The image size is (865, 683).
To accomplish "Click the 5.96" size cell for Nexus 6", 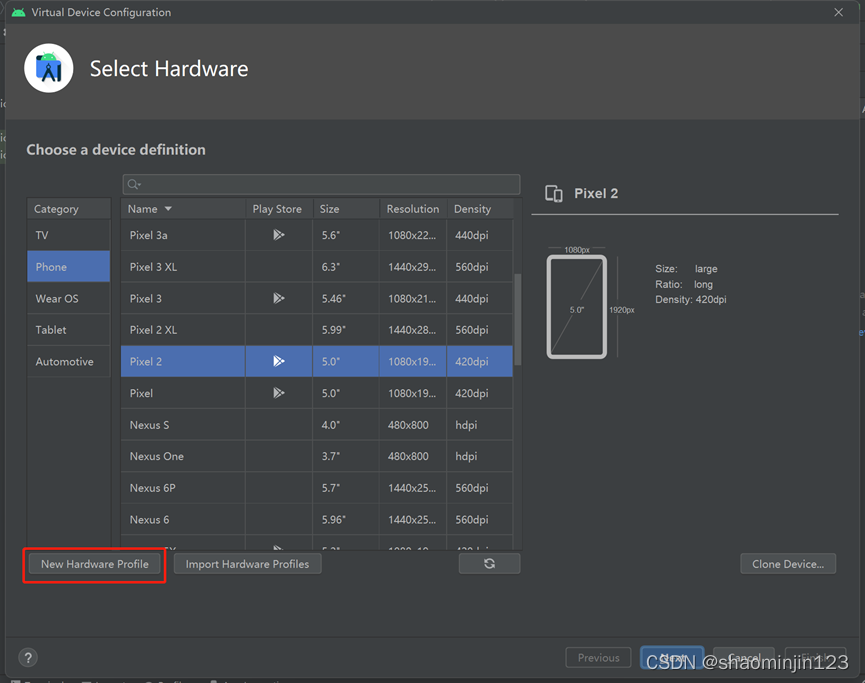I will pos(346,520).
